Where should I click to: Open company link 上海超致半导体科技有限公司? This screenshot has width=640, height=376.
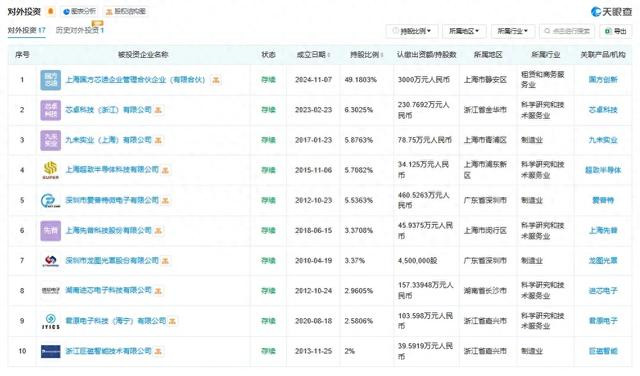[112, 170]
